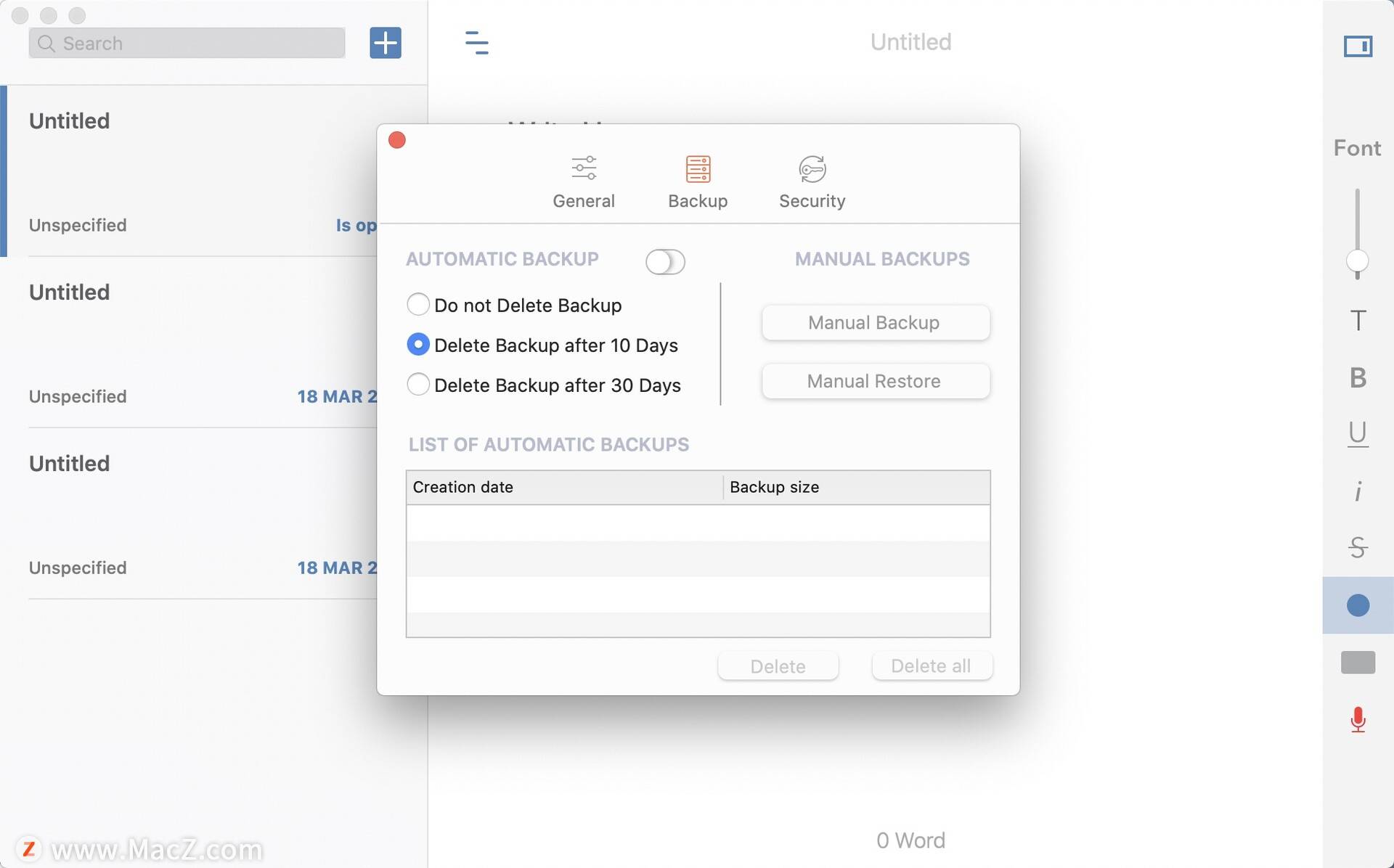Image resolution: width=1394 pixels, height=868 pixels.
Task: Apply italic formatting with i icon
Action: pos(1358,491)
